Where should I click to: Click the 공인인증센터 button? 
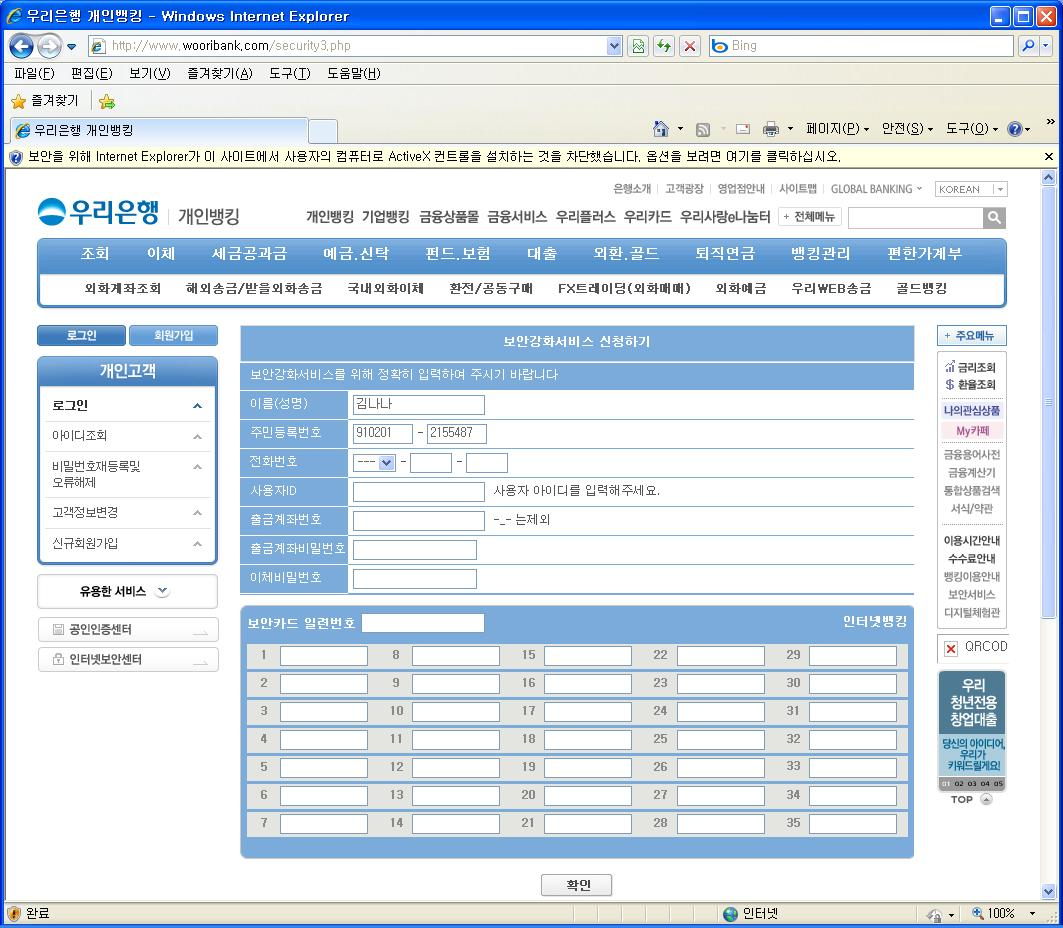point(128,629)
